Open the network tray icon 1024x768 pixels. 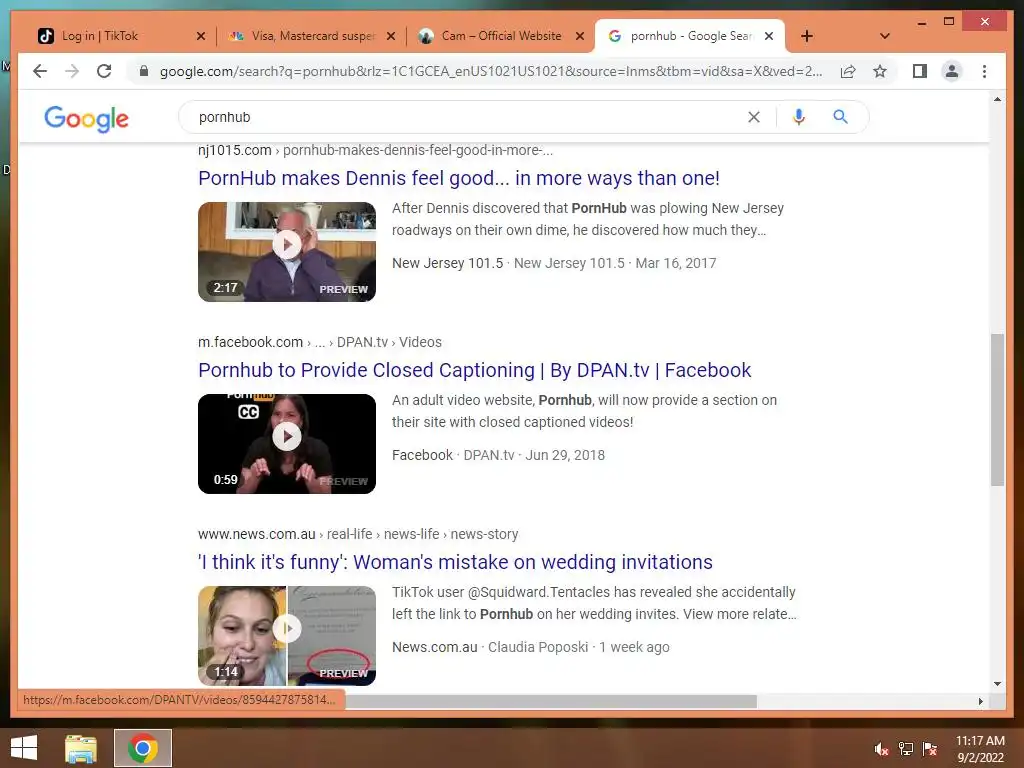pos(905,749)
